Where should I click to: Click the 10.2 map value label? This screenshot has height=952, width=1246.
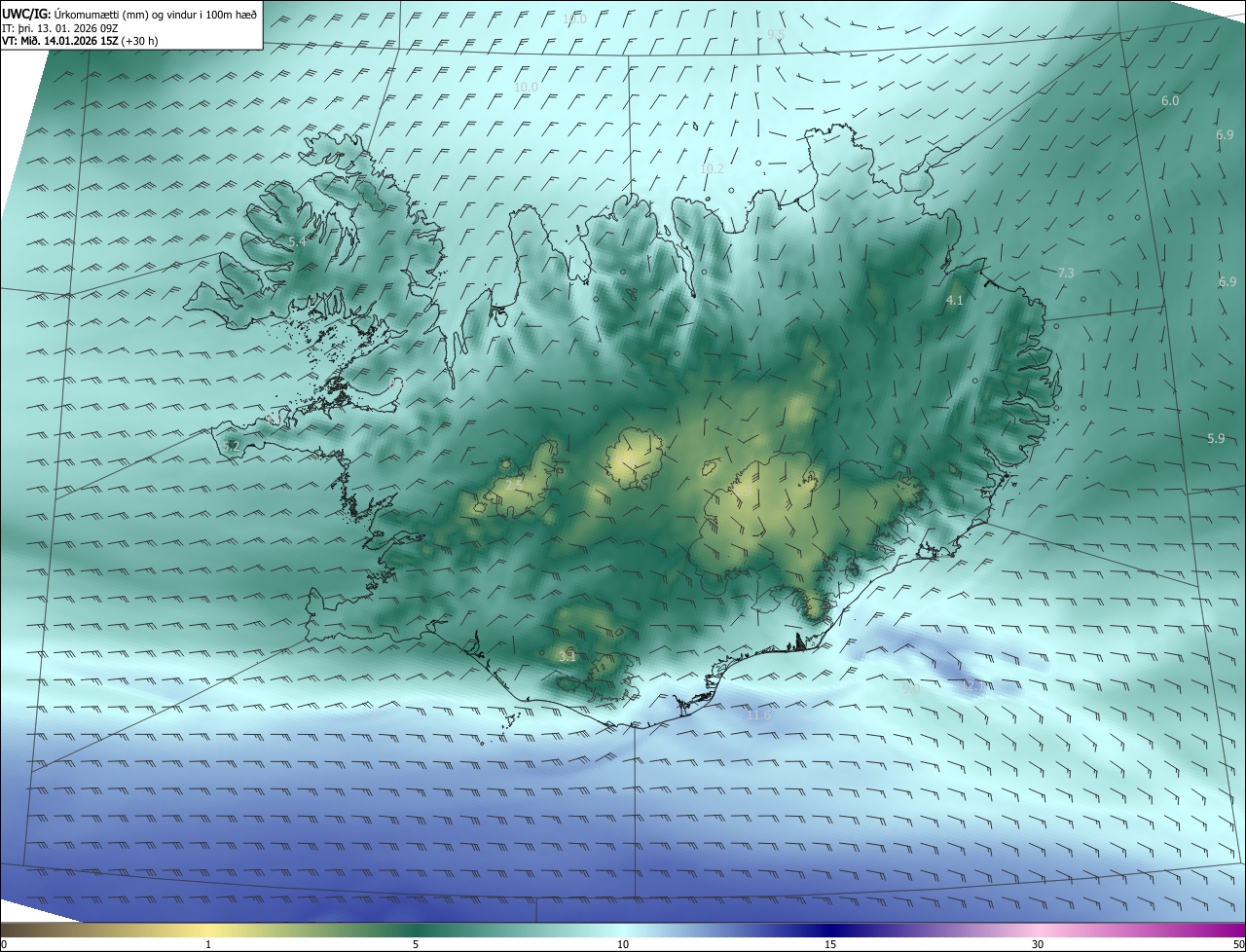pyautogui.click(x=713, y=168)
